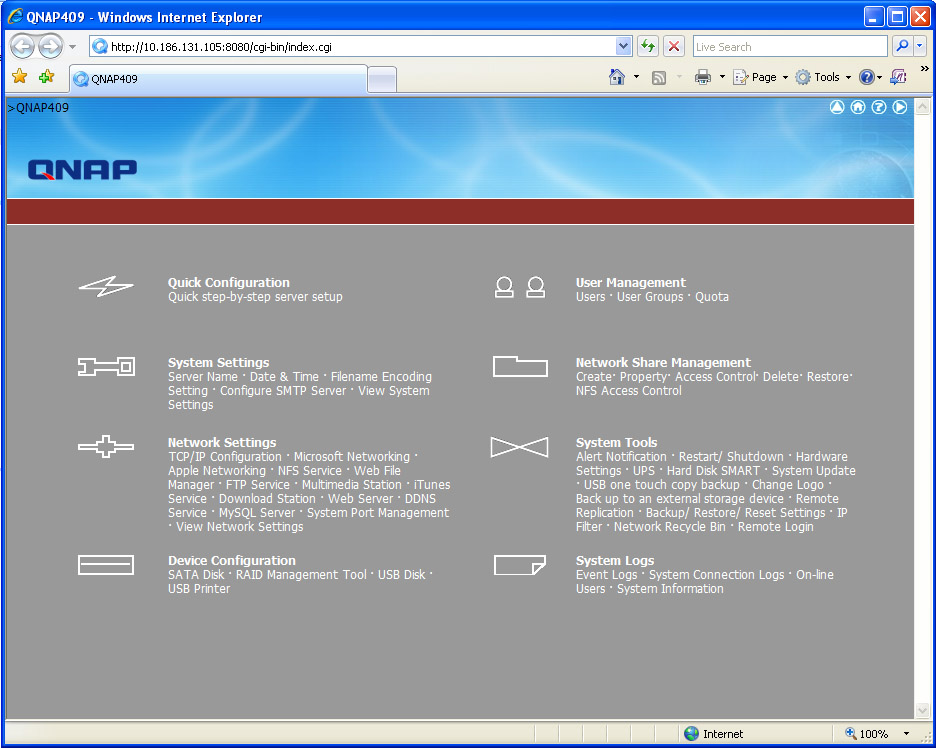Go forward with the browser Forward button

click(x=50, y=47)
